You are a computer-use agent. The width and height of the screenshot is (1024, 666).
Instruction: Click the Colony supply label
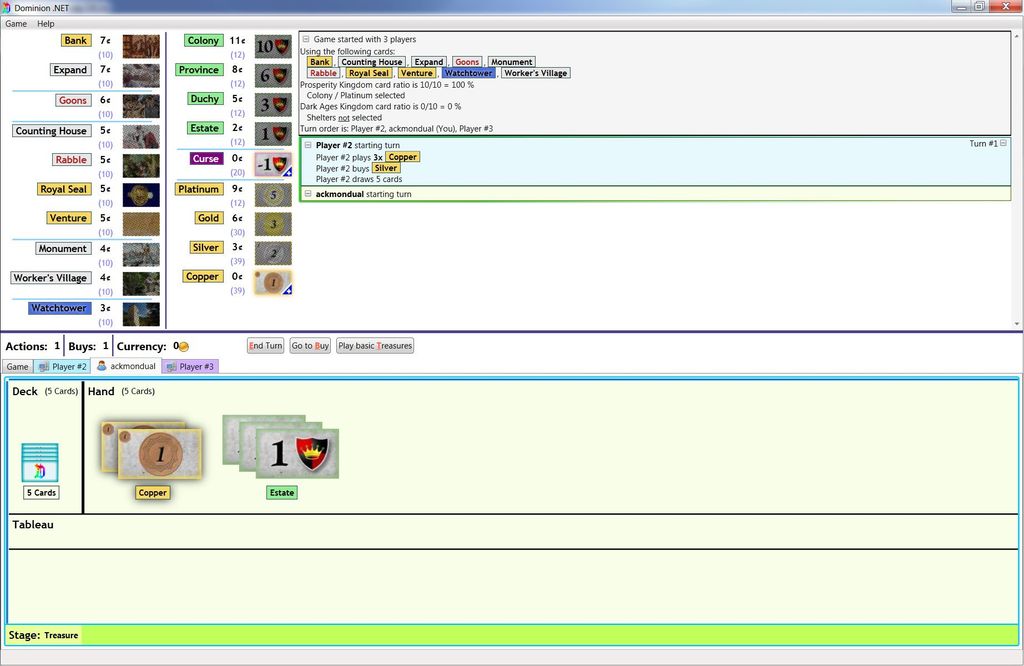[x=203, y=40]
